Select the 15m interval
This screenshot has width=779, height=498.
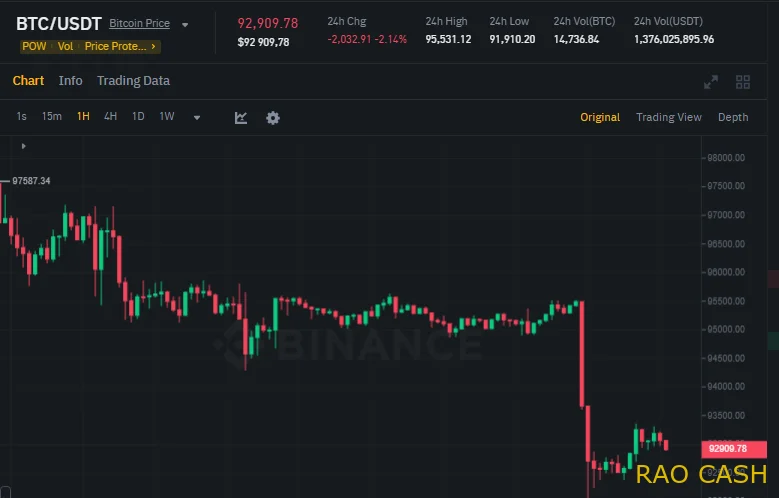[52, 116]
